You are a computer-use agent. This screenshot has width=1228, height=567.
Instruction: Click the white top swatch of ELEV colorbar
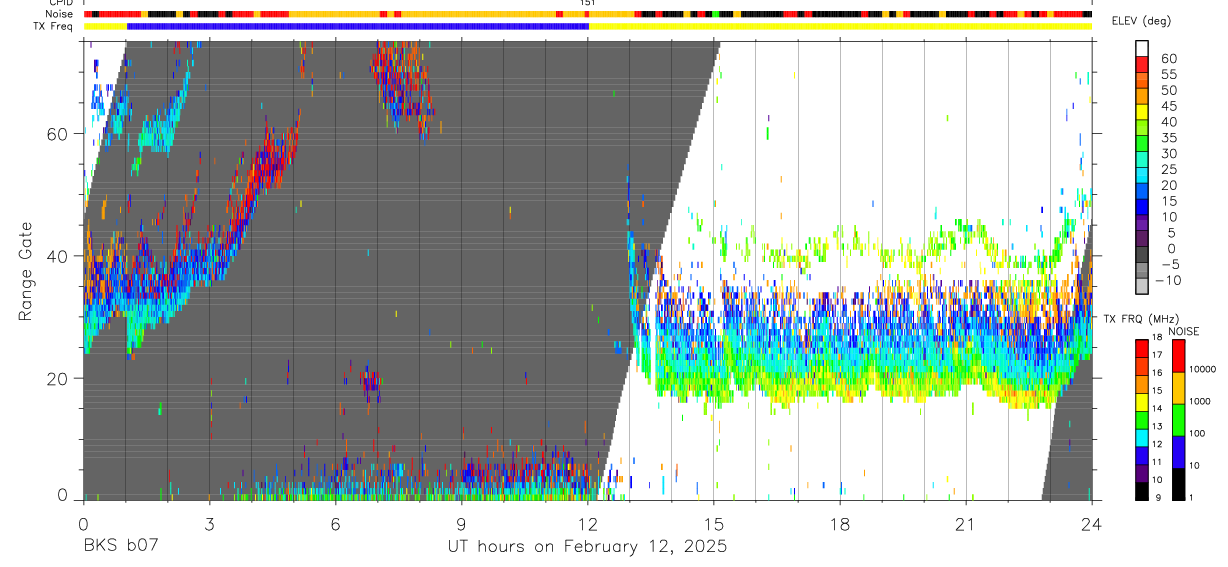[x=1142, y=50]
